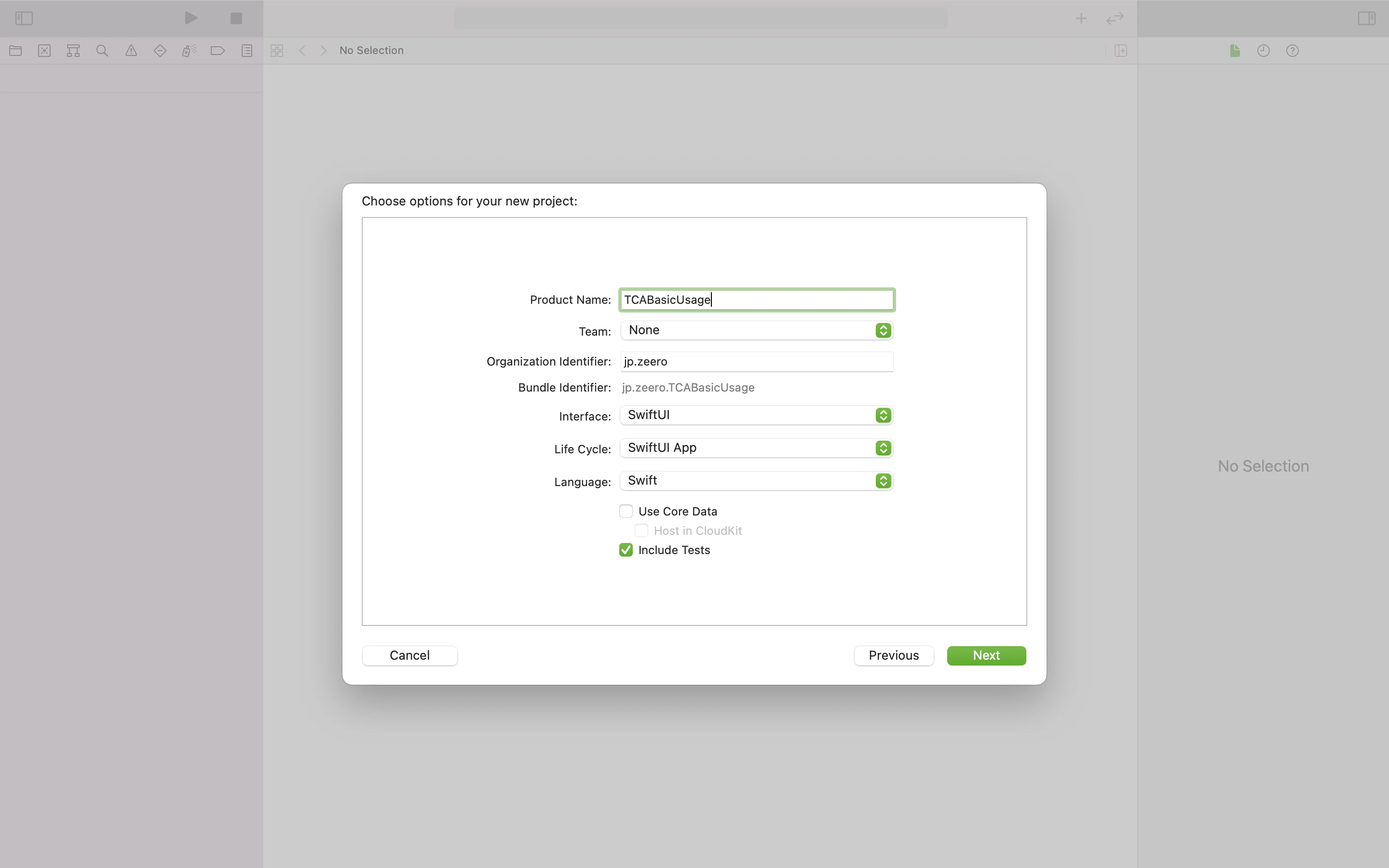Click the related items grid icon
Image resolution: width=1389 pixels, height=868 pixels.
coord(277,51)
